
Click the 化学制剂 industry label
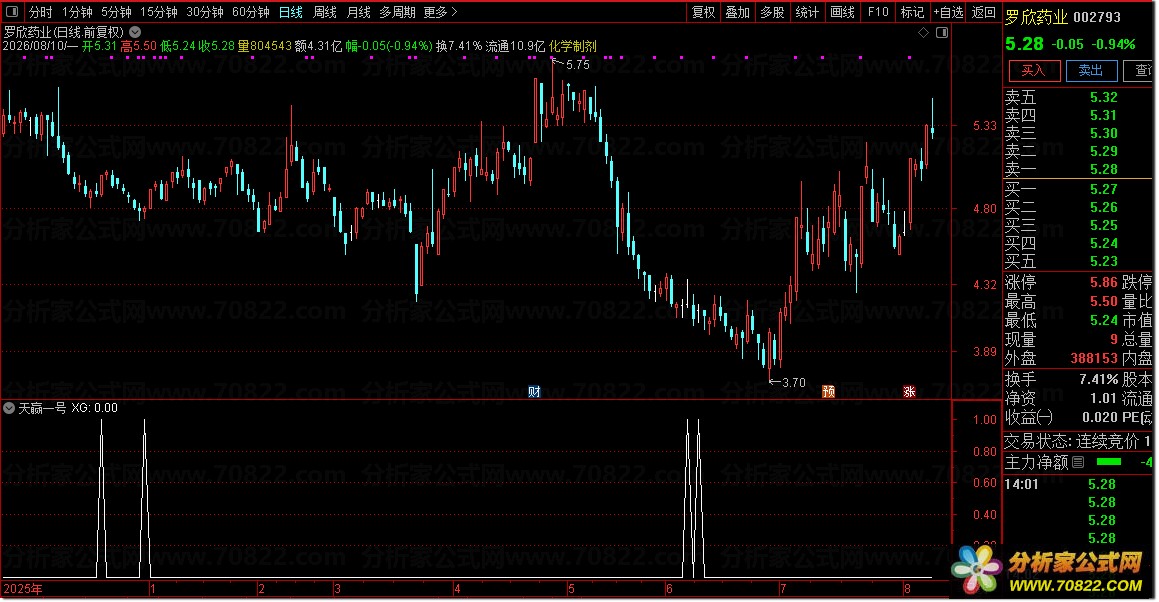pyautogui.click(x=573, y=46)
